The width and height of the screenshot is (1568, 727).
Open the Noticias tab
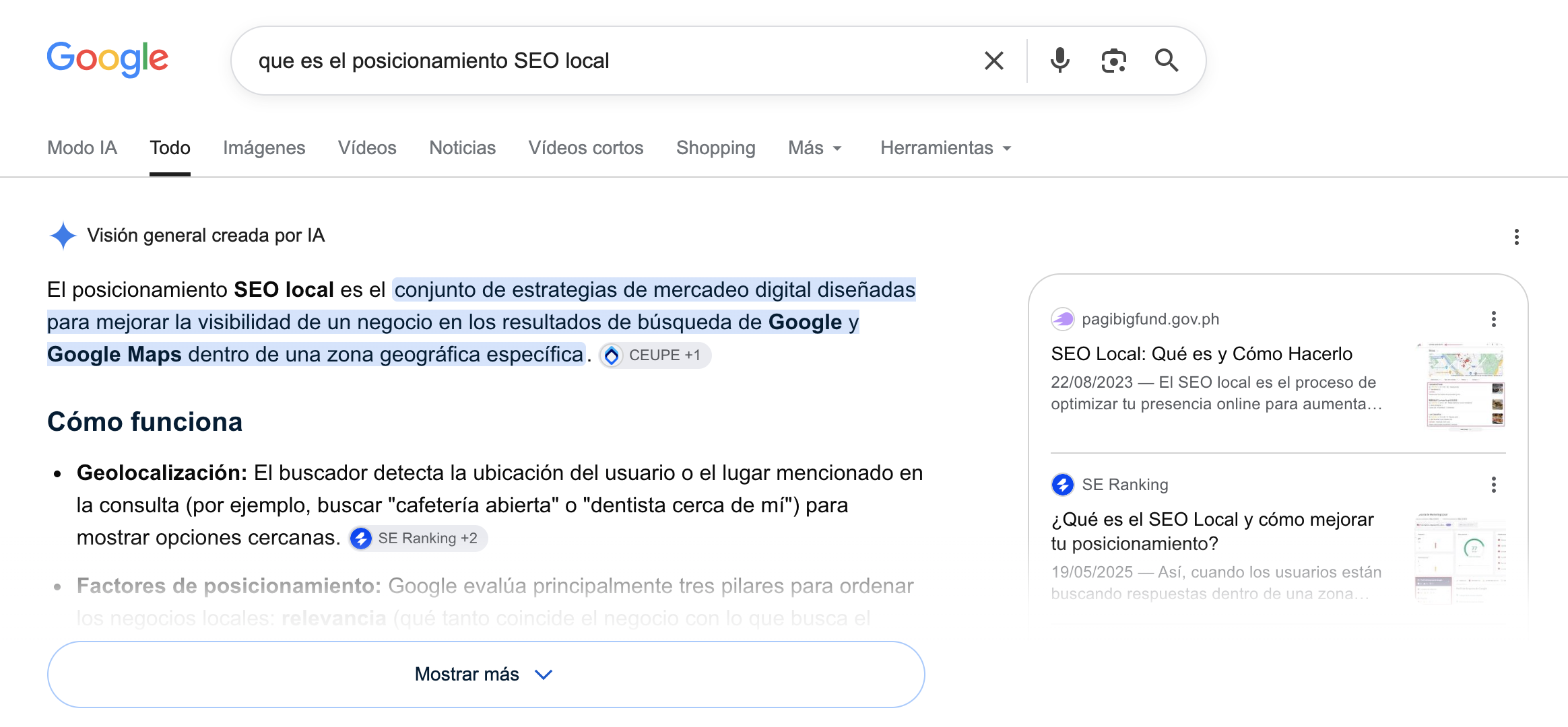(463, 148)
